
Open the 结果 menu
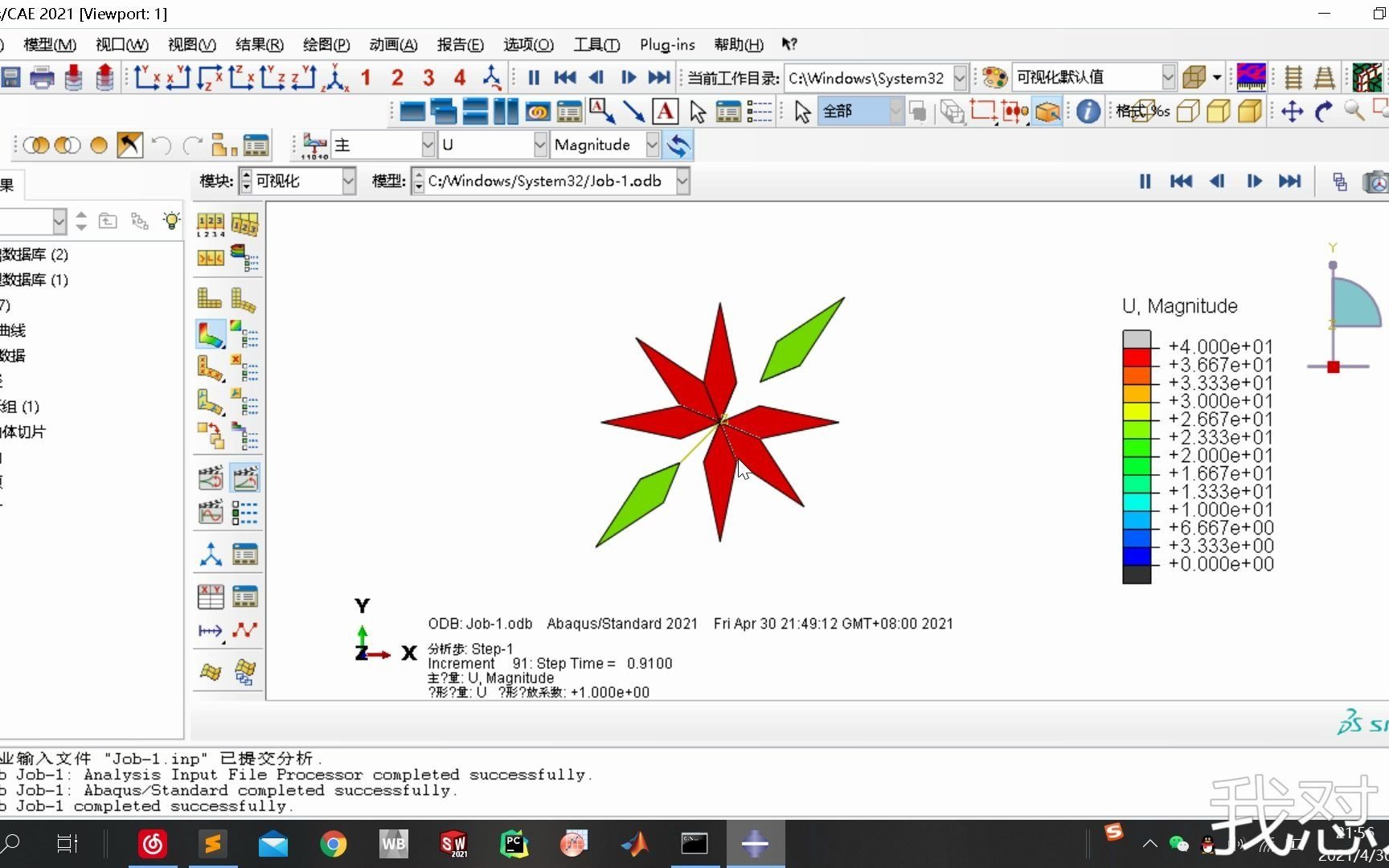(x=260, y=45)
